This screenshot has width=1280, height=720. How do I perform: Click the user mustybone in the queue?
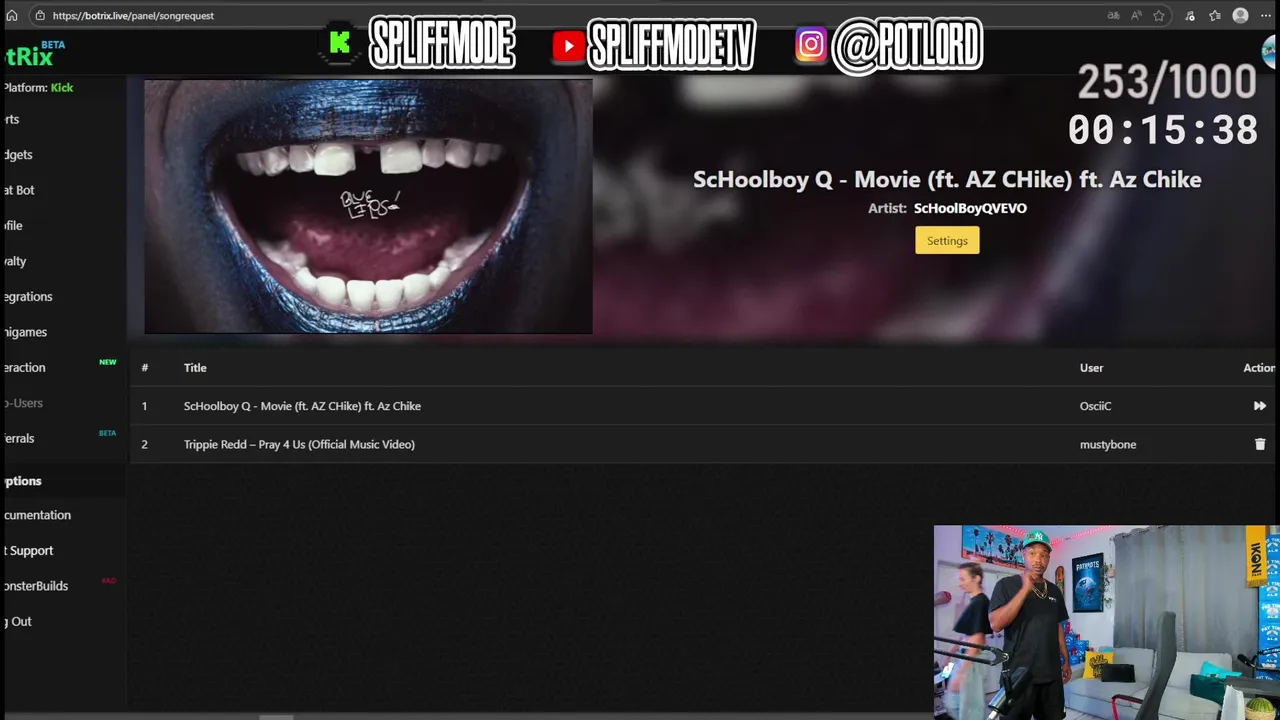point(1108,444)
